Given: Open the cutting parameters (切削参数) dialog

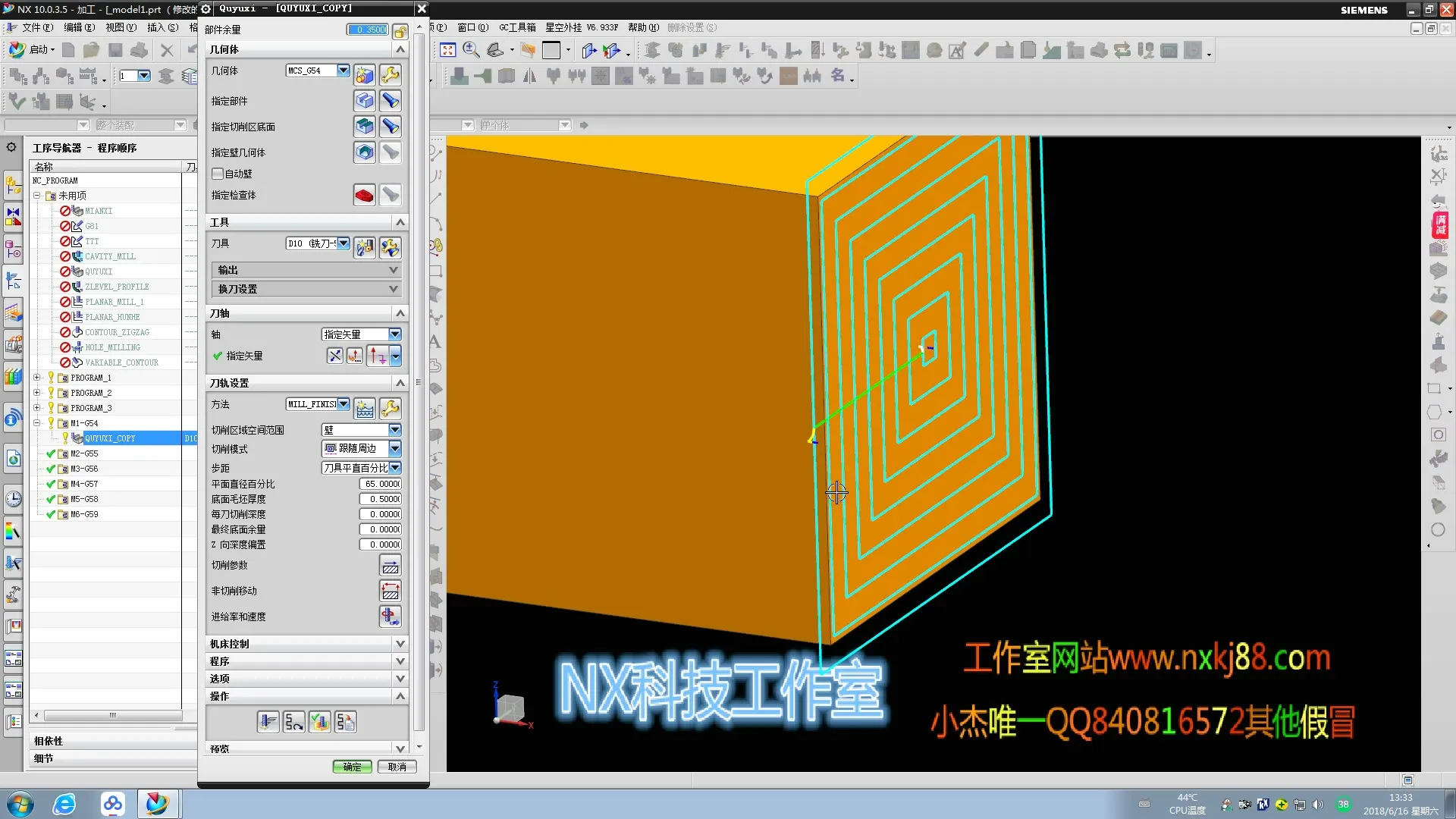Looking at the screenshot, I should tap(390, 566).
